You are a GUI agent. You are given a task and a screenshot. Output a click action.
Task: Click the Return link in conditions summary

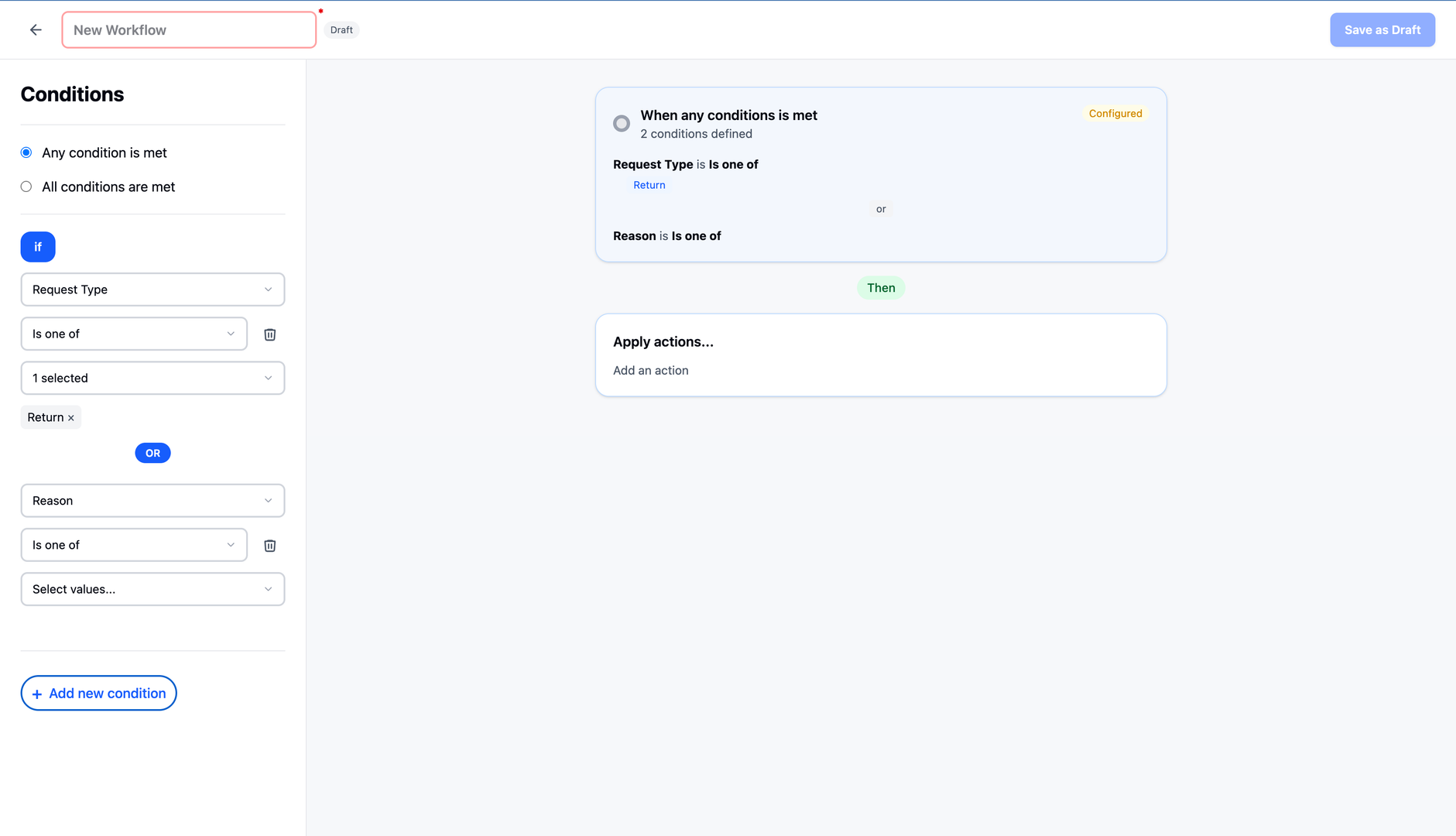pos(649,185)
